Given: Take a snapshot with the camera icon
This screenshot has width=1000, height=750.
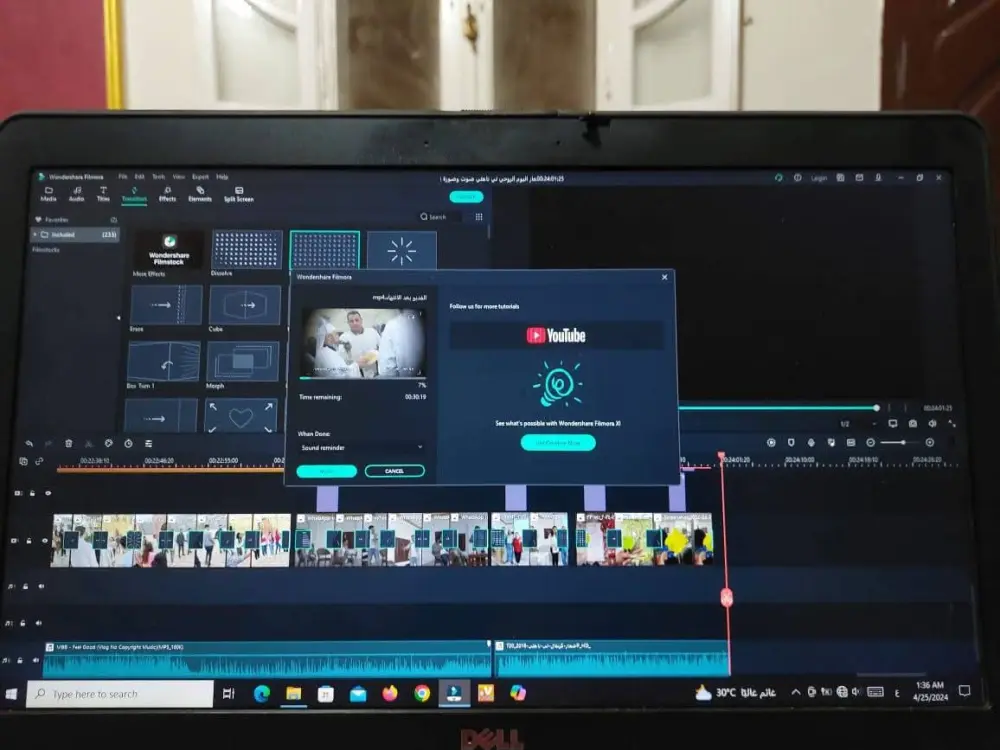Looking at the screenshot, I should tap(913, 423).
